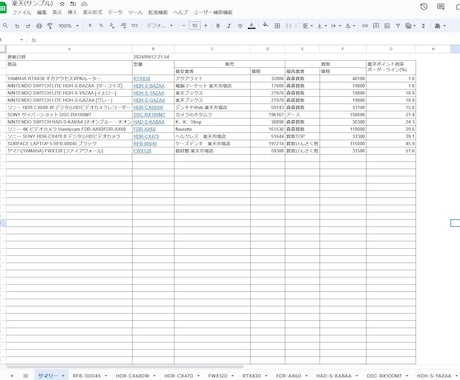460x380 pixels.
Task: Open text rotation dropdown
Action: (350, 26)
